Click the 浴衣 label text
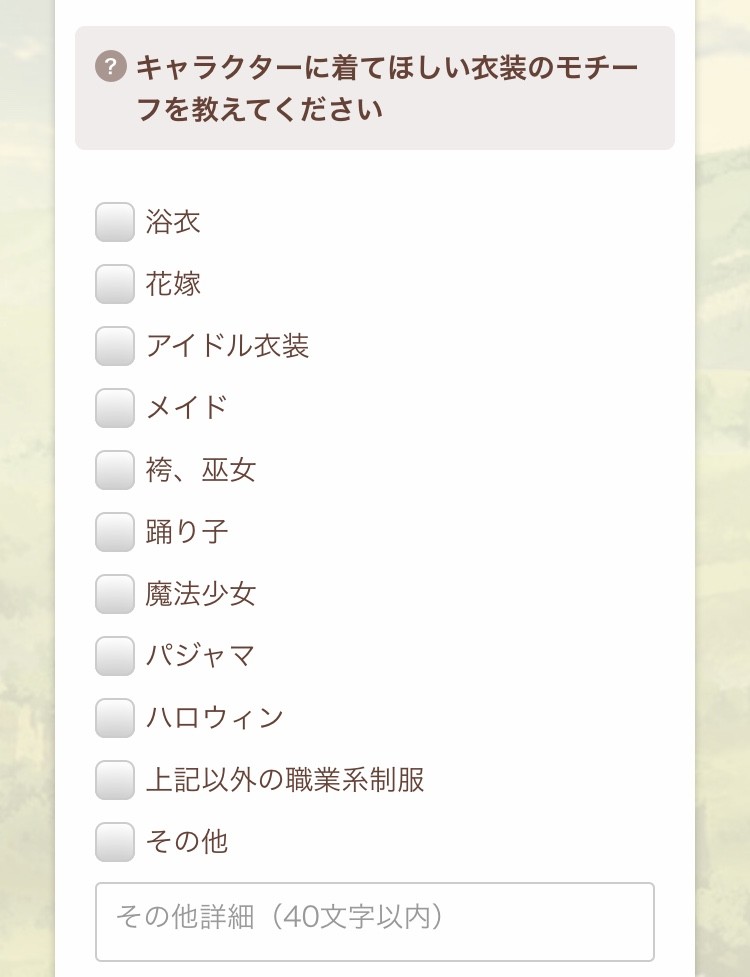 pyautogui.click(x=172, y=222)
